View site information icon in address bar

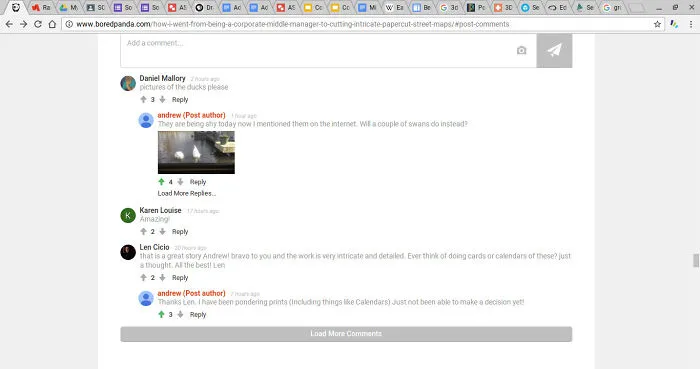tap(69, 24)
